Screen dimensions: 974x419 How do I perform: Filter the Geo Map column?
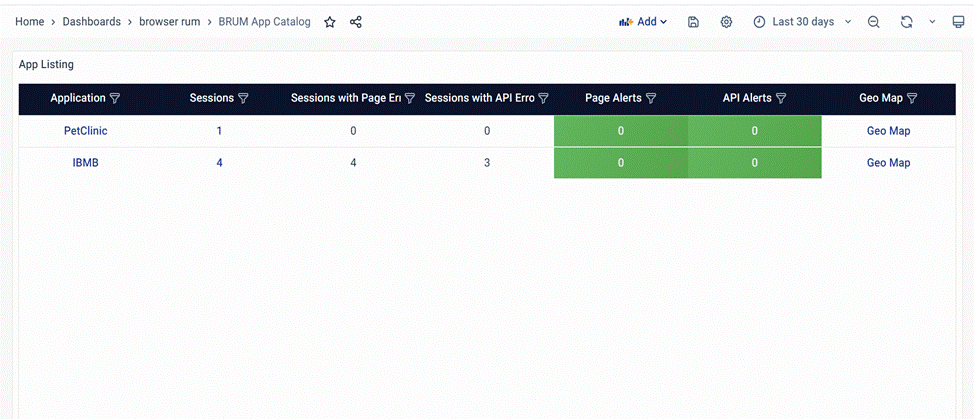[912, 99]
